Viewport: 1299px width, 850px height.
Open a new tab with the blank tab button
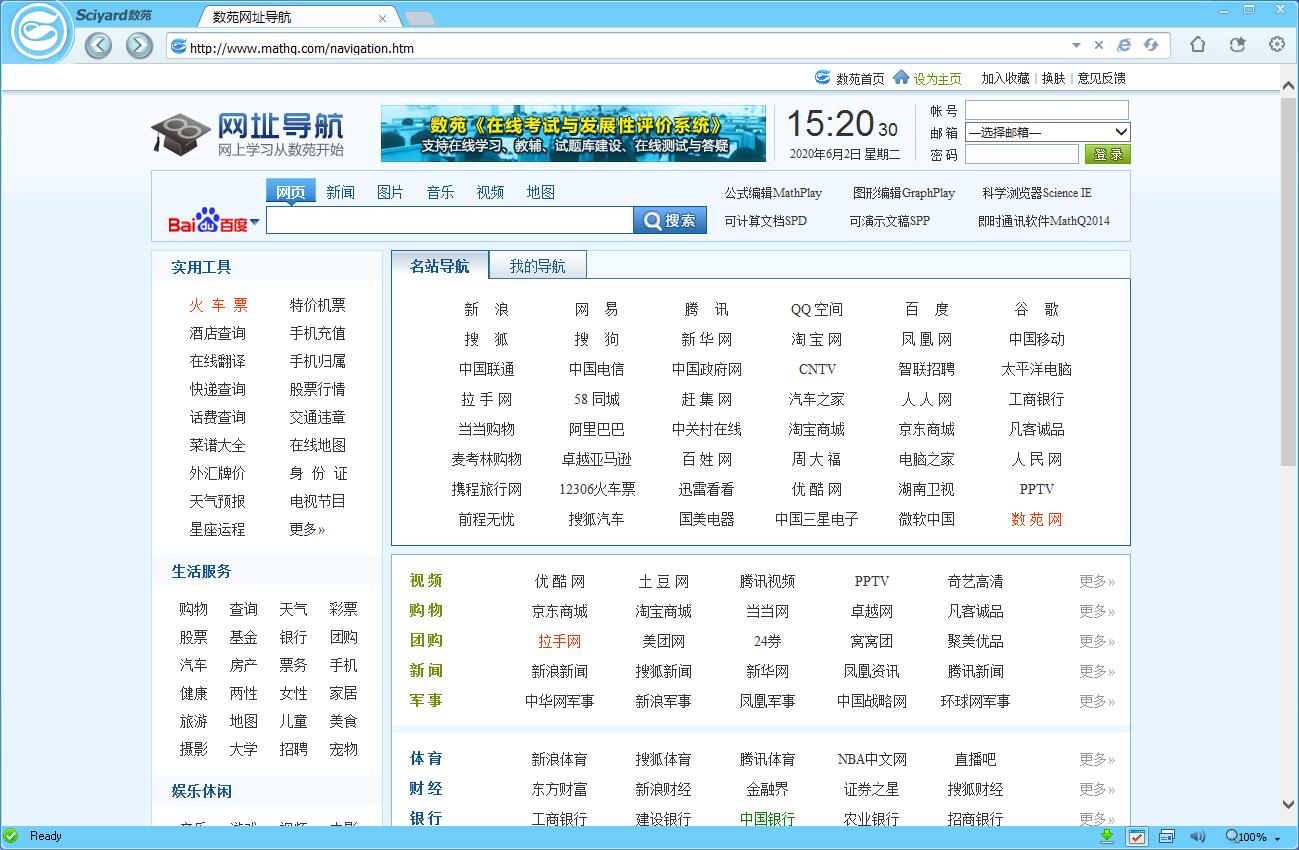(419, 19)
